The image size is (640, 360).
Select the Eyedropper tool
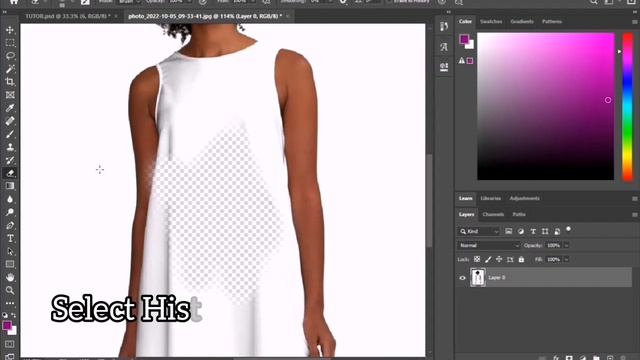(10, 108)
